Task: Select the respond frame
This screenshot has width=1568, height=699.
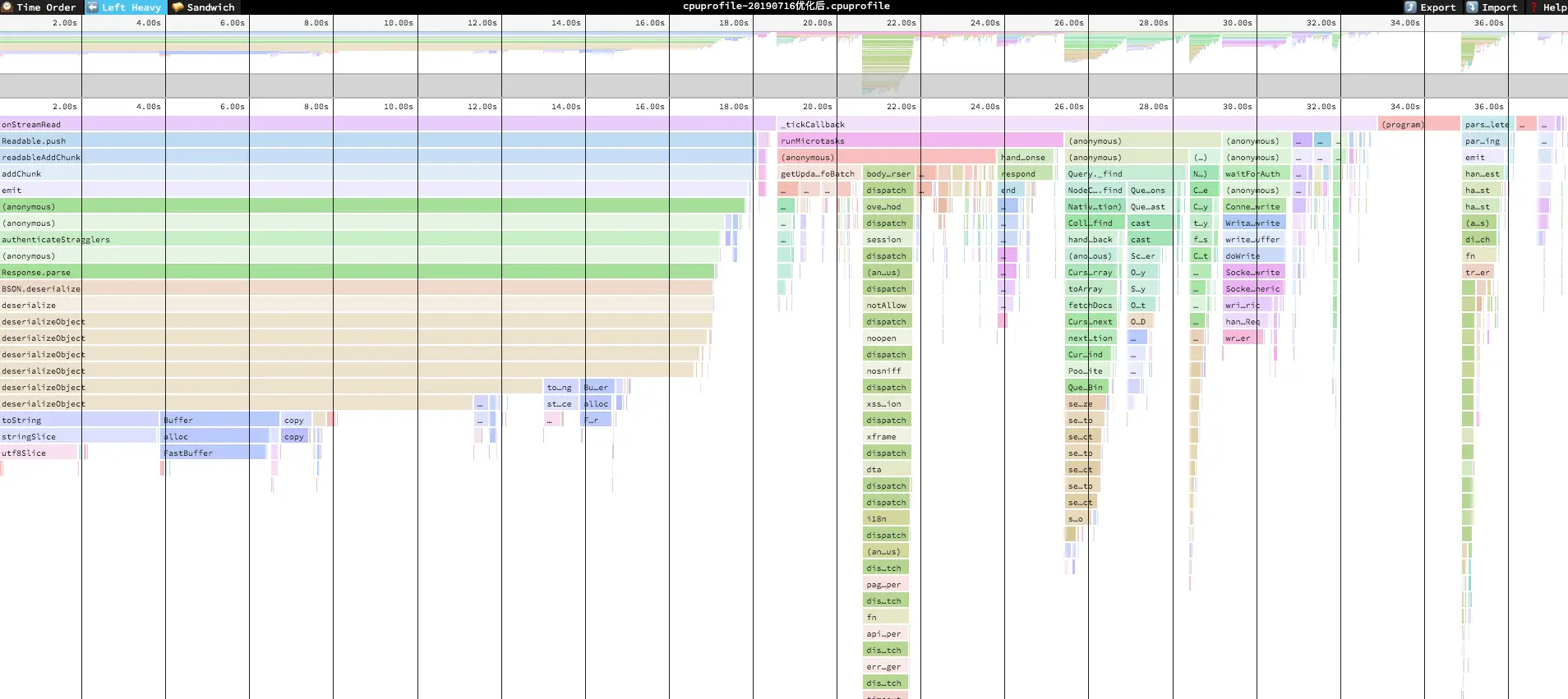Action: (x=1026, y=173)
